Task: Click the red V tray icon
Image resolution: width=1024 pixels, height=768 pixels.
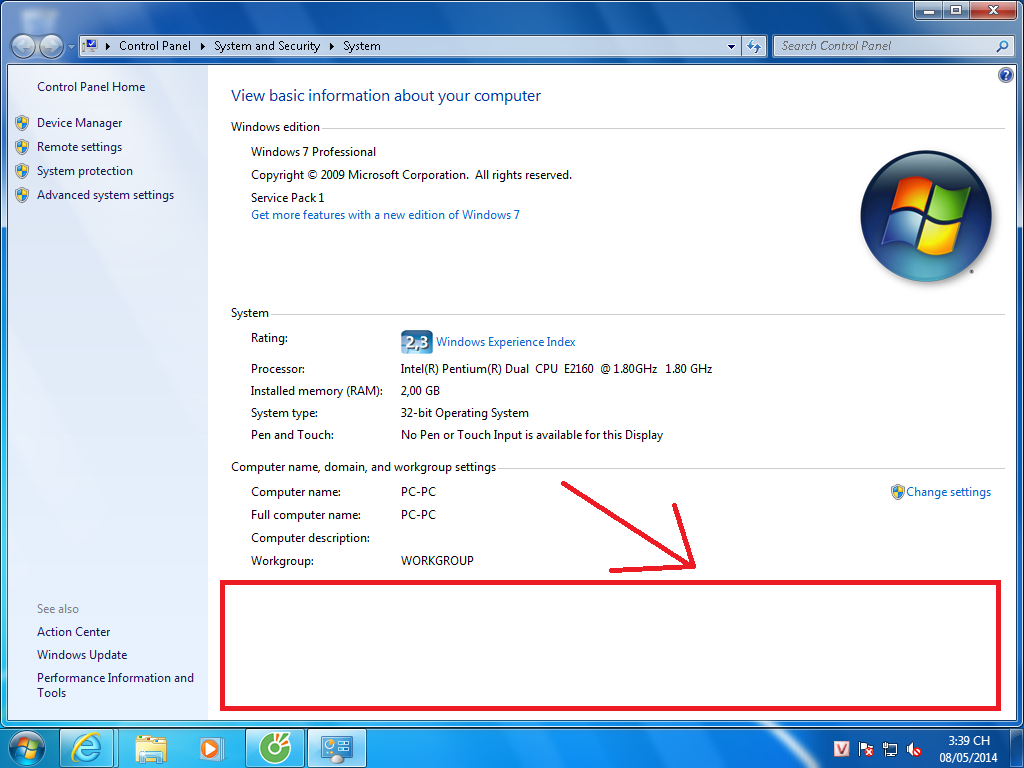Action: [842, 749]
